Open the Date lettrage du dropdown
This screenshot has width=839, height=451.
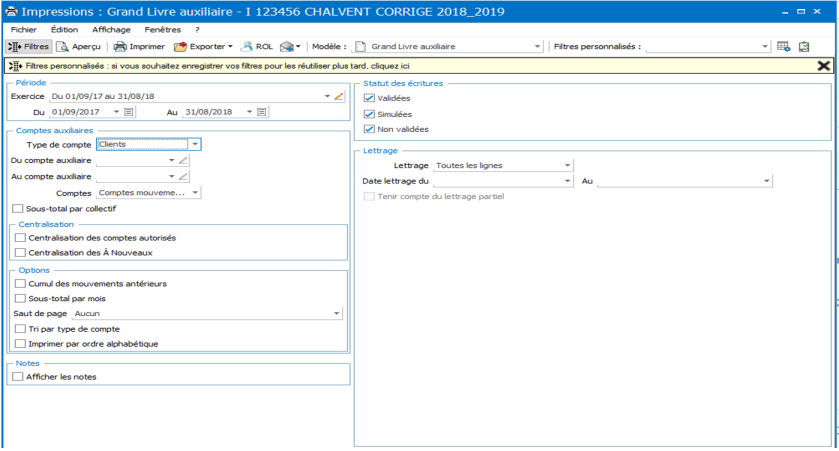point(568,181)
